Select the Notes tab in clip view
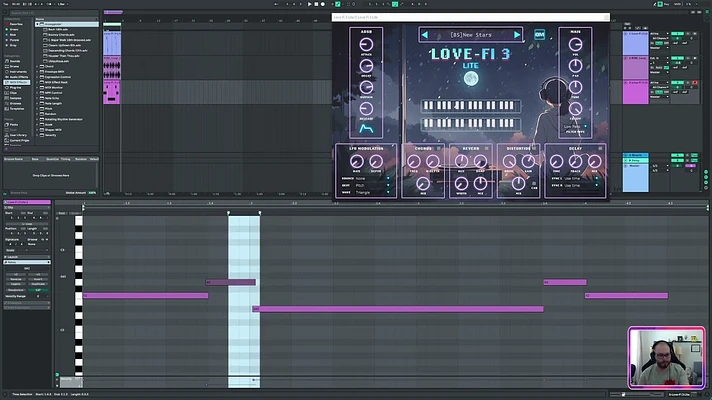The image size is (712, 400). (27, 262)
